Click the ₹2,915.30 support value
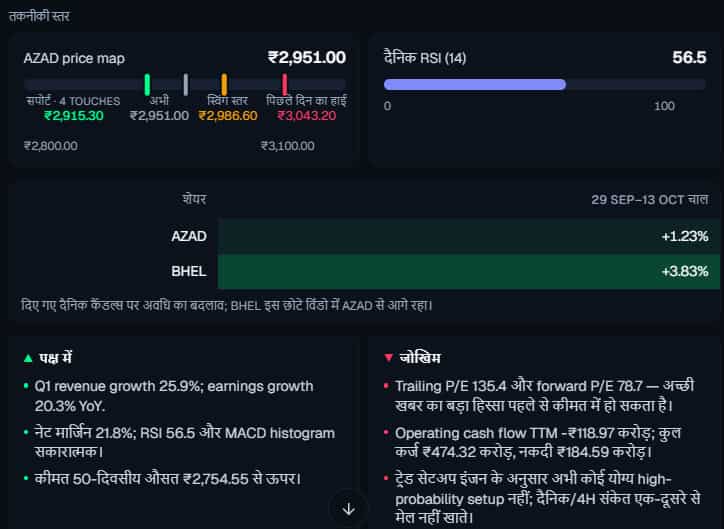 (74, 115)
